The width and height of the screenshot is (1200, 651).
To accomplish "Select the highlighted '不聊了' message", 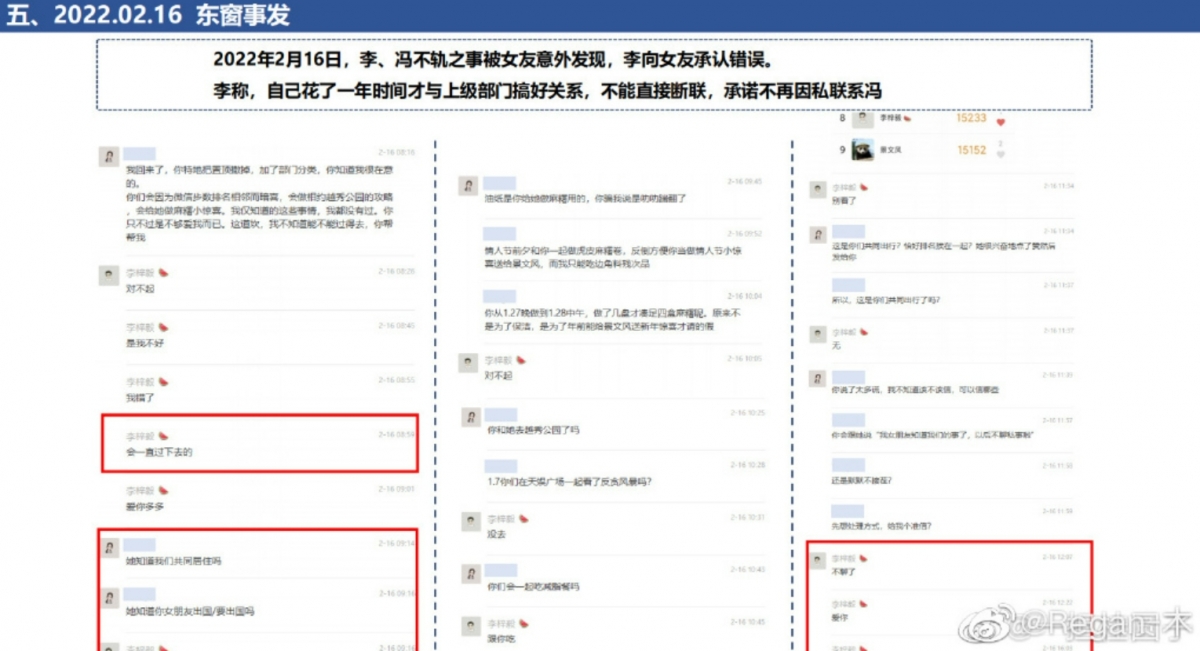I will tap(844, 572).
